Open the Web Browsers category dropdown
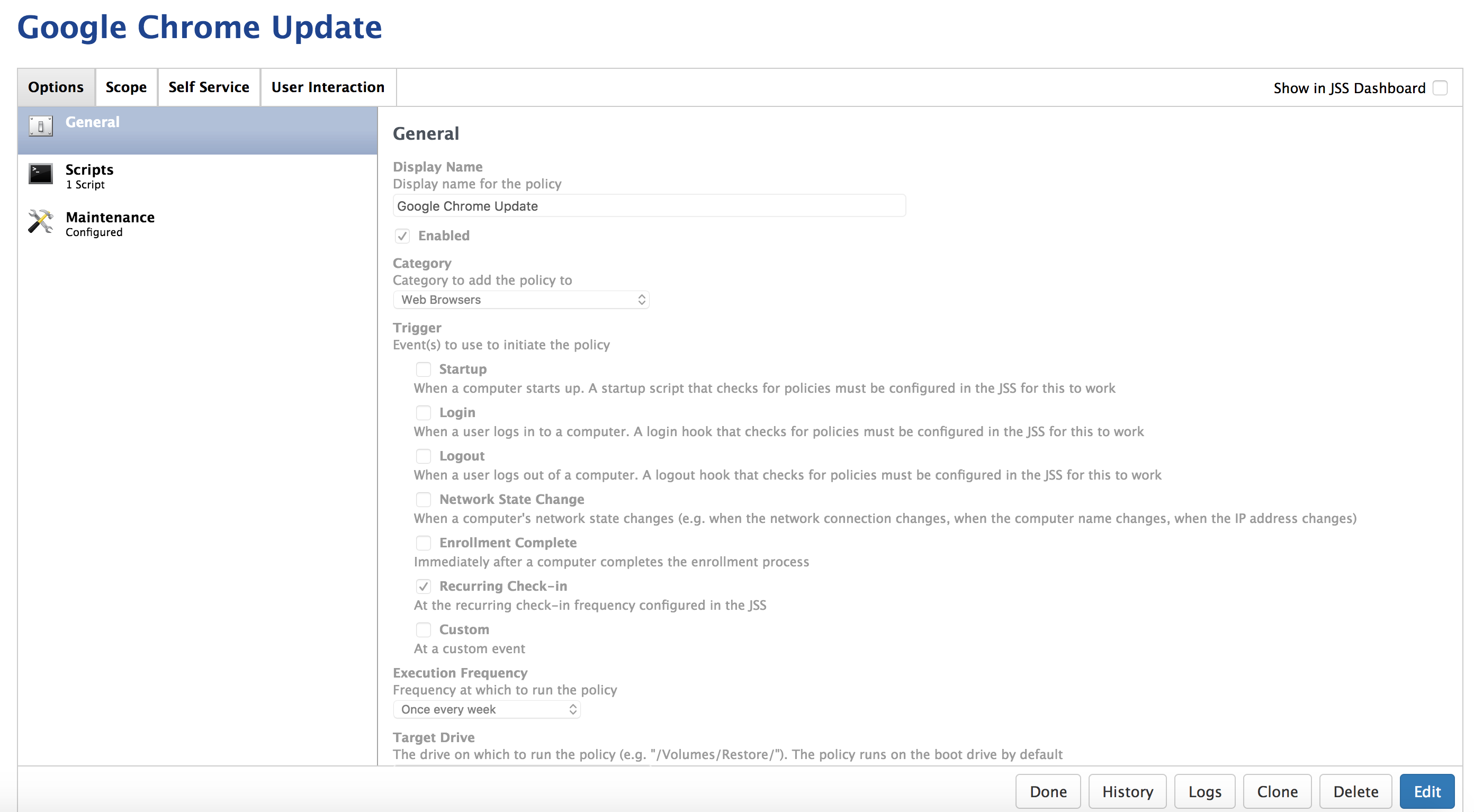This screenshot has width=1474, height=812. (x=520, y=300)
